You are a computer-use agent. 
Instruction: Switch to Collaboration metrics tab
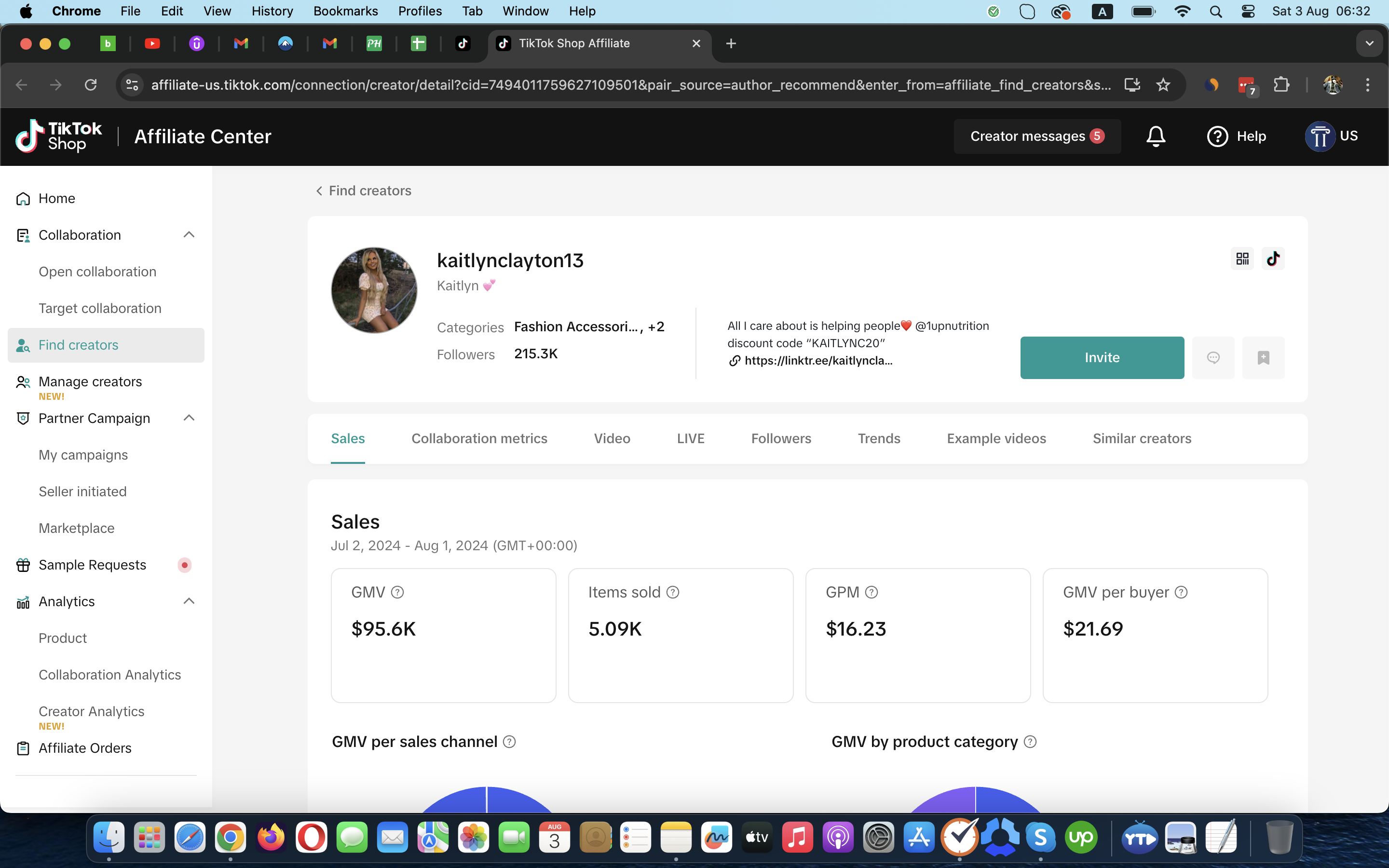[479, 439]
